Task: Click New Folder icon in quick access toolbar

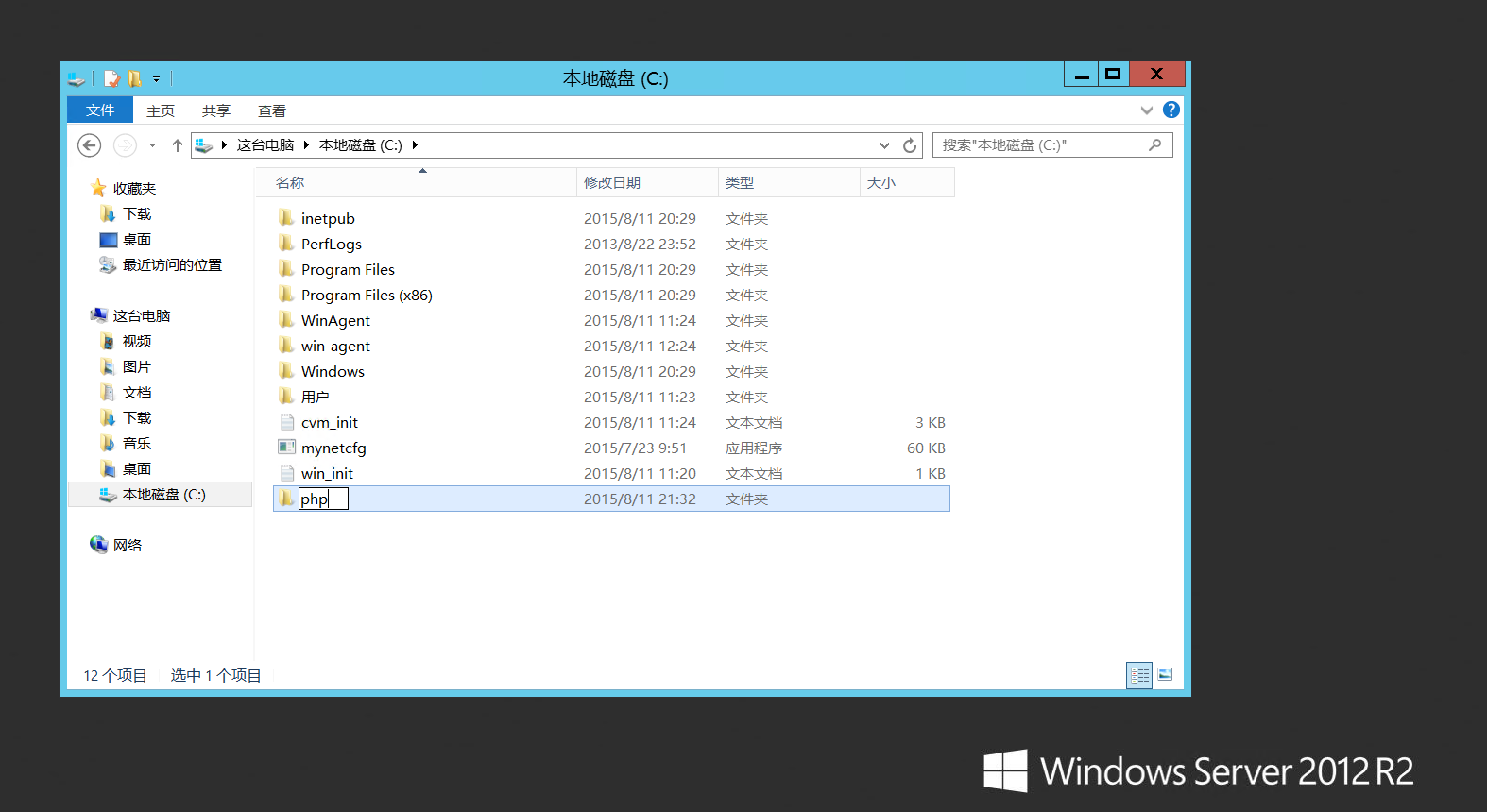Action: [135, 79]
